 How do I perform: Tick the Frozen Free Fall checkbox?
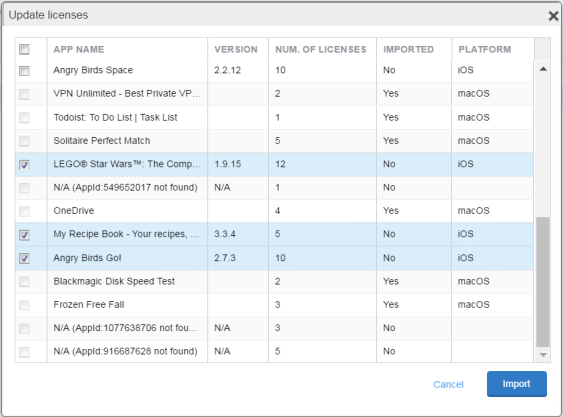point(24,305)
